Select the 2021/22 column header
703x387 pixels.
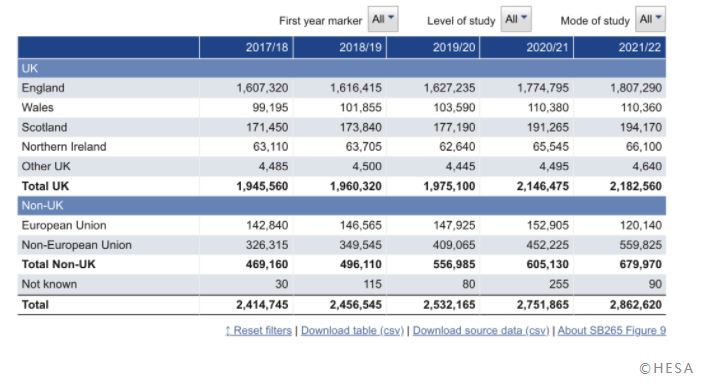pos(620,48)
